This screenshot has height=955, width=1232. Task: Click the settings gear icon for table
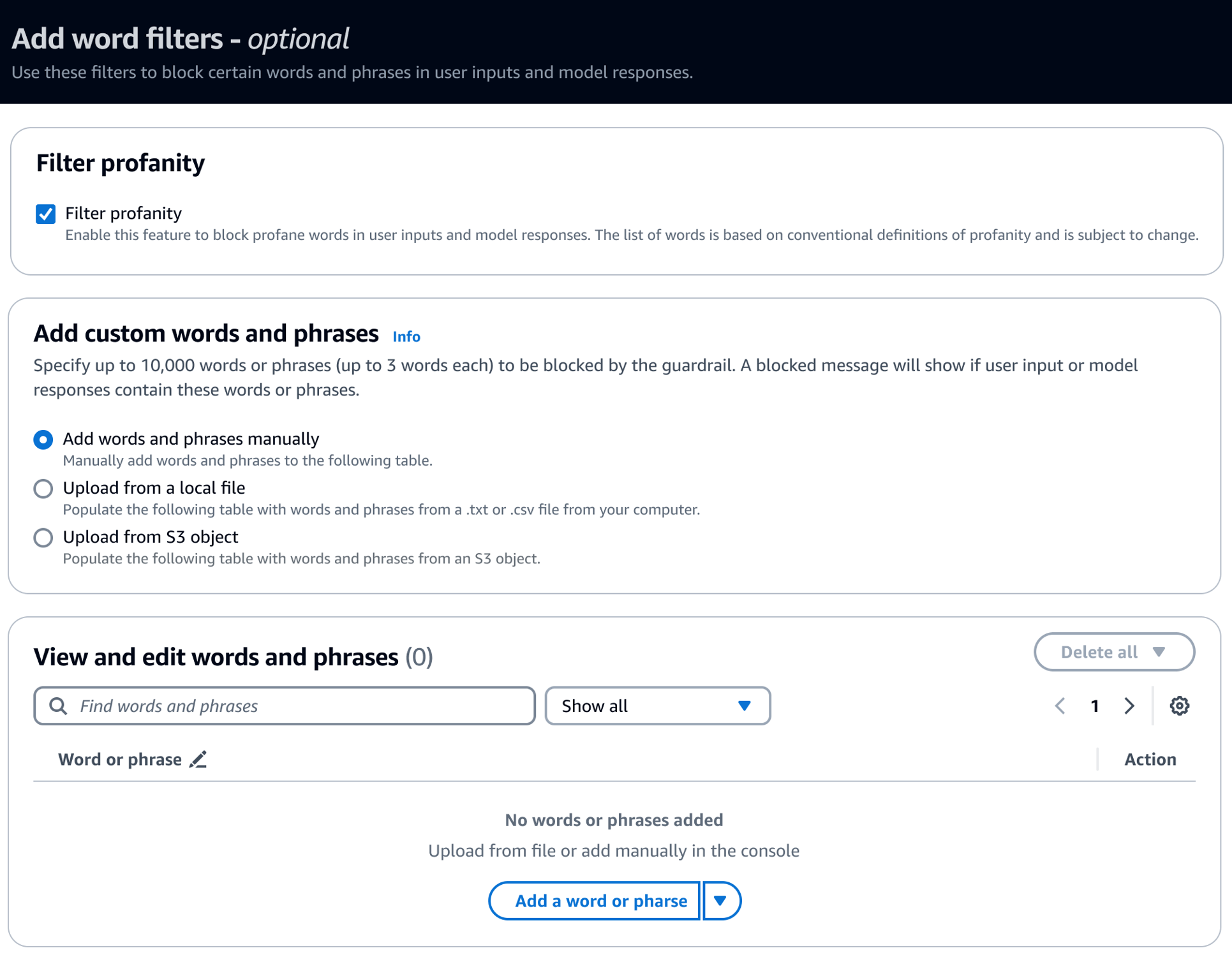[1180, 706]
